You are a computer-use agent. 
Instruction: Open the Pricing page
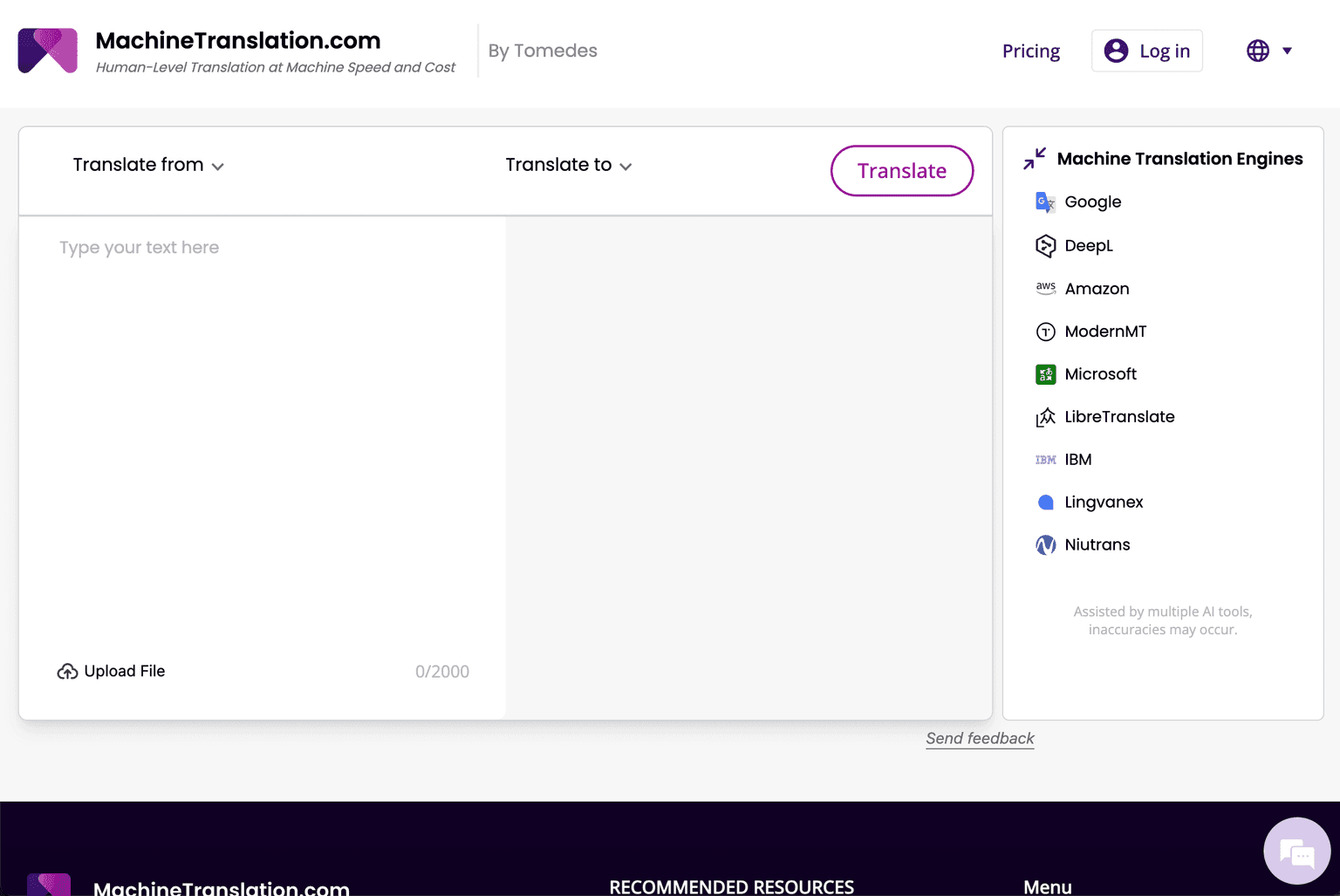[x=1031, y=51]
